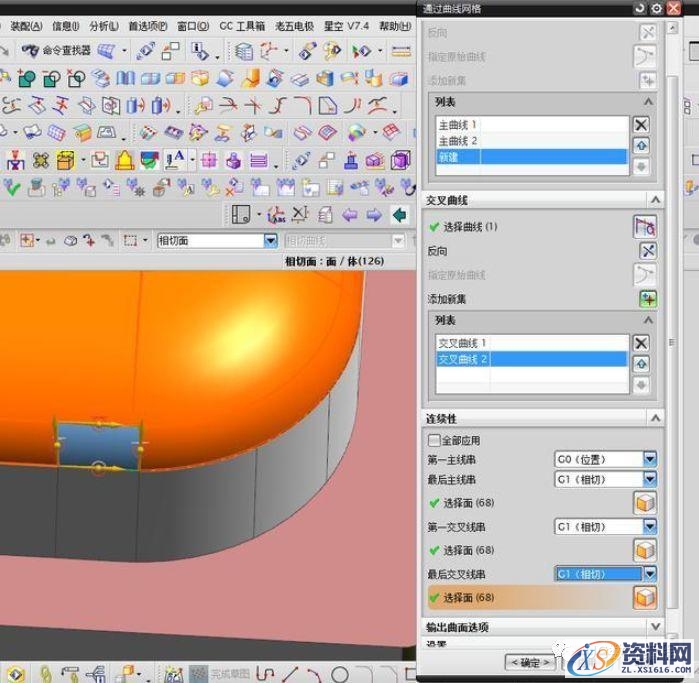The height and width of the screenshot is (683, 699).
Task: Click the add new set icon under cross curves
Action: 647,298
